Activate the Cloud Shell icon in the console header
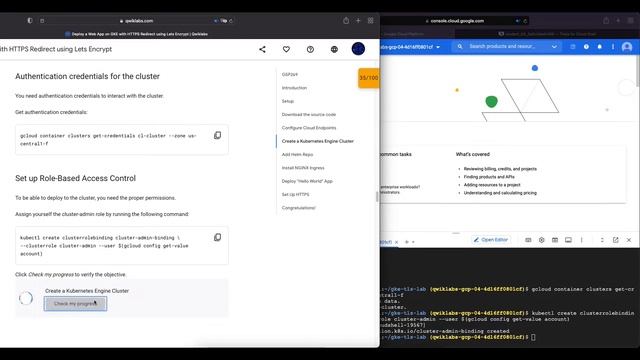 pyautogui.click(x=573, y=47)
